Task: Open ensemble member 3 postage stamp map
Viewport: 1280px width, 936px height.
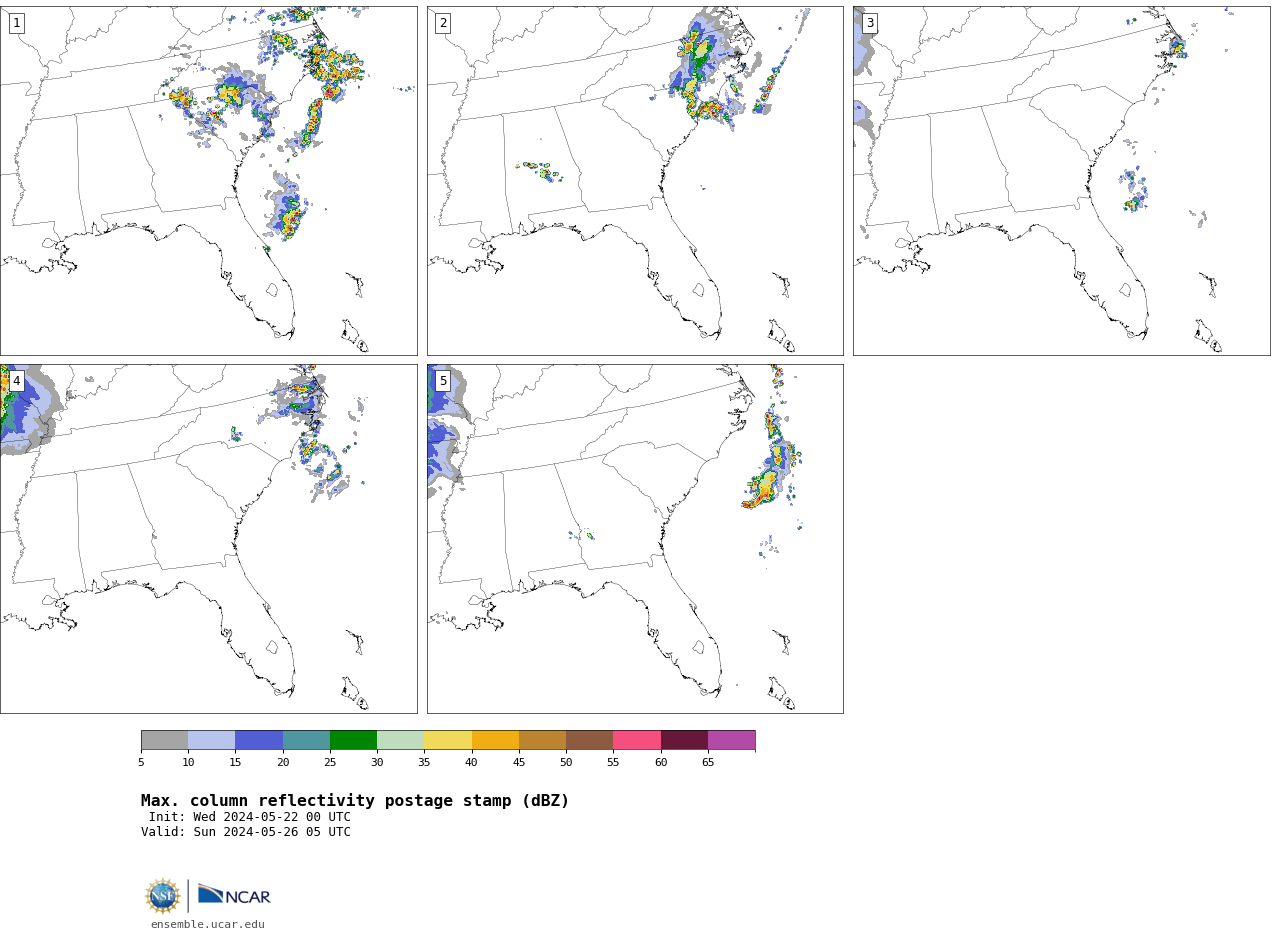Action: point(1061,181)
